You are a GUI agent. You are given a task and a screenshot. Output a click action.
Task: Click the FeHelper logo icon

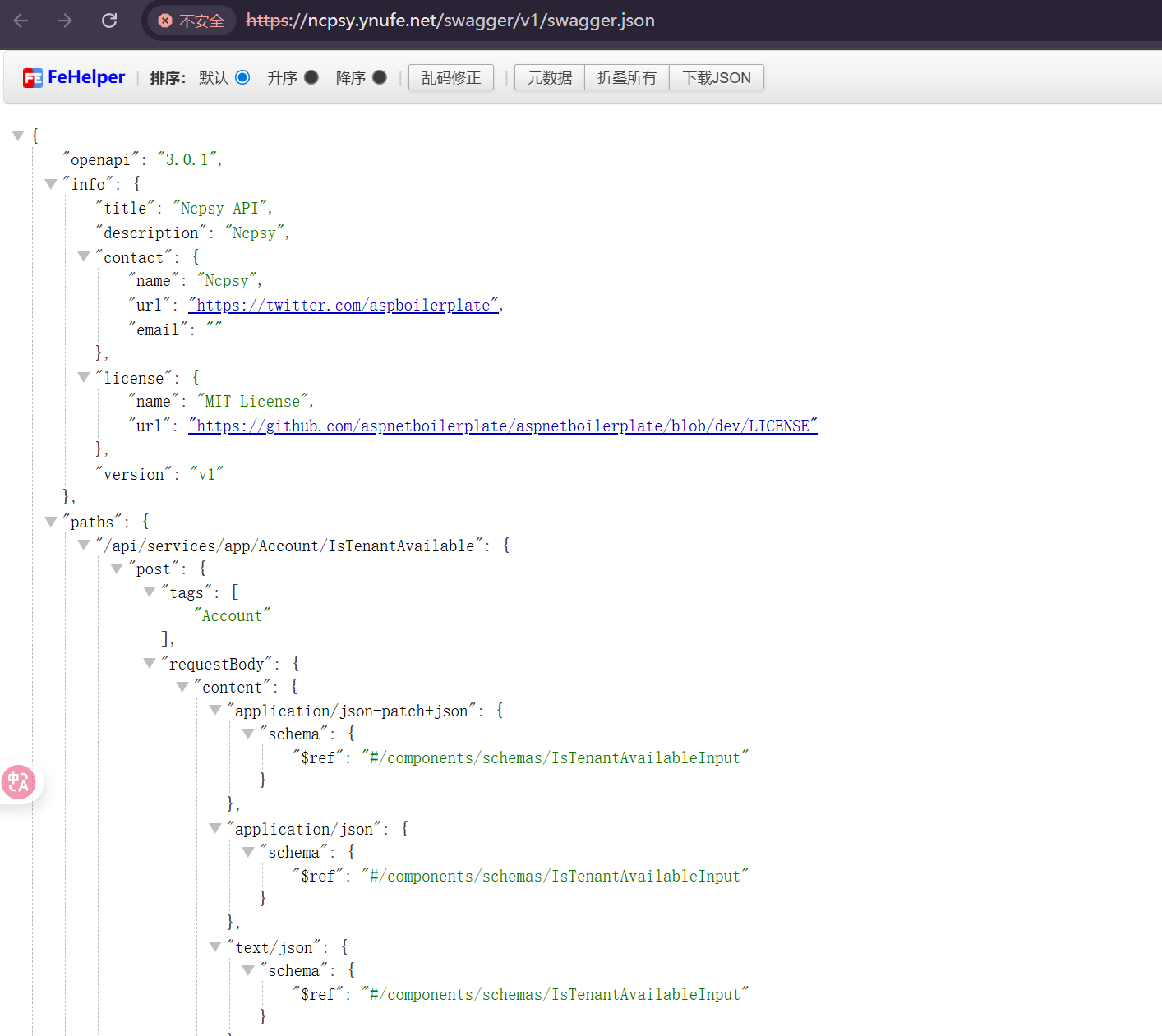(32, 78)
